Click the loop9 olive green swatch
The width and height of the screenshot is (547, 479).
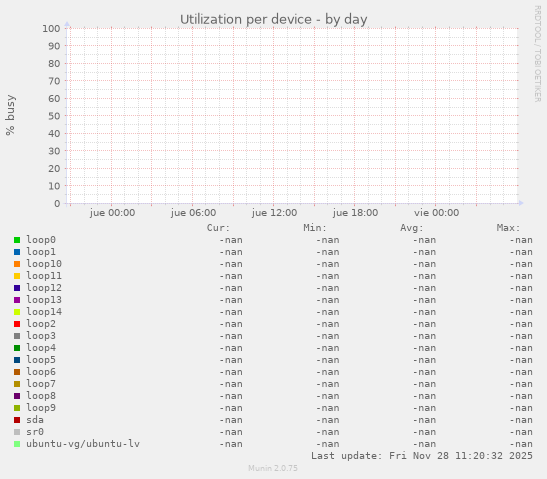coord(17,408)
